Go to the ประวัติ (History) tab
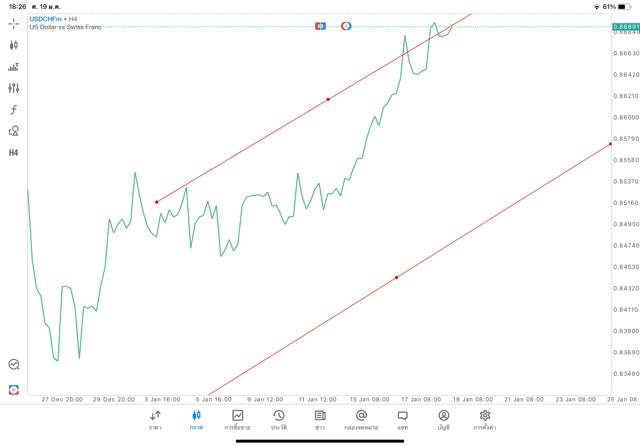This screenshot has height=447, width=640. [279, 419]
